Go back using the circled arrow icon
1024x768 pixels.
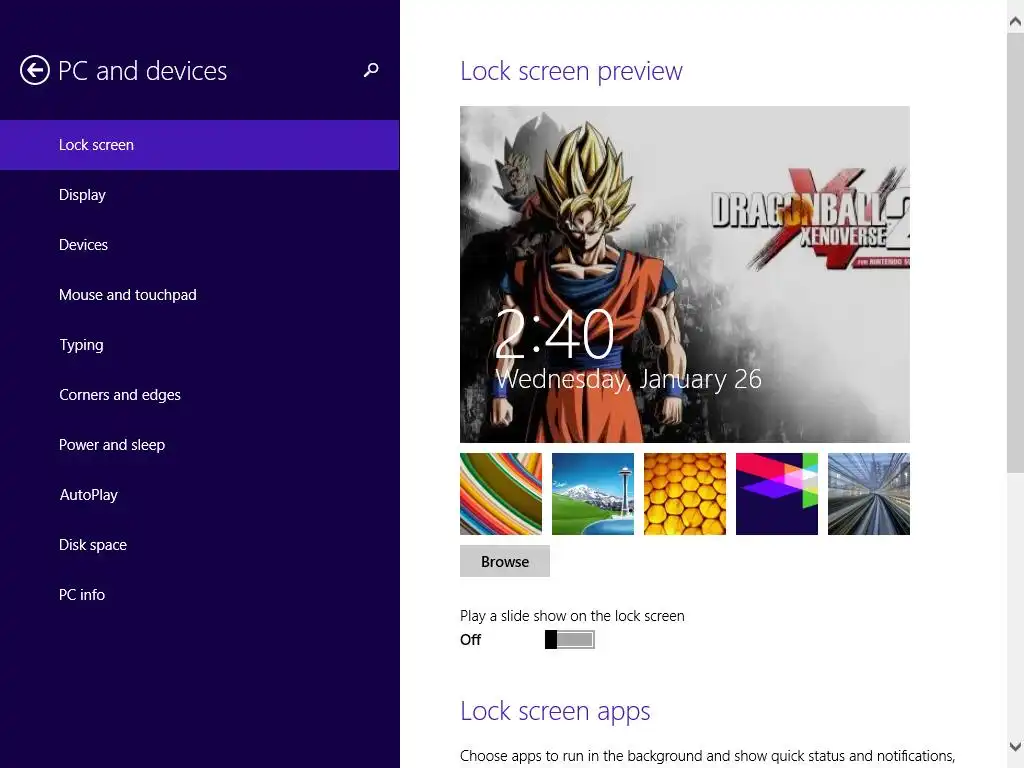(x=35, y=71)
